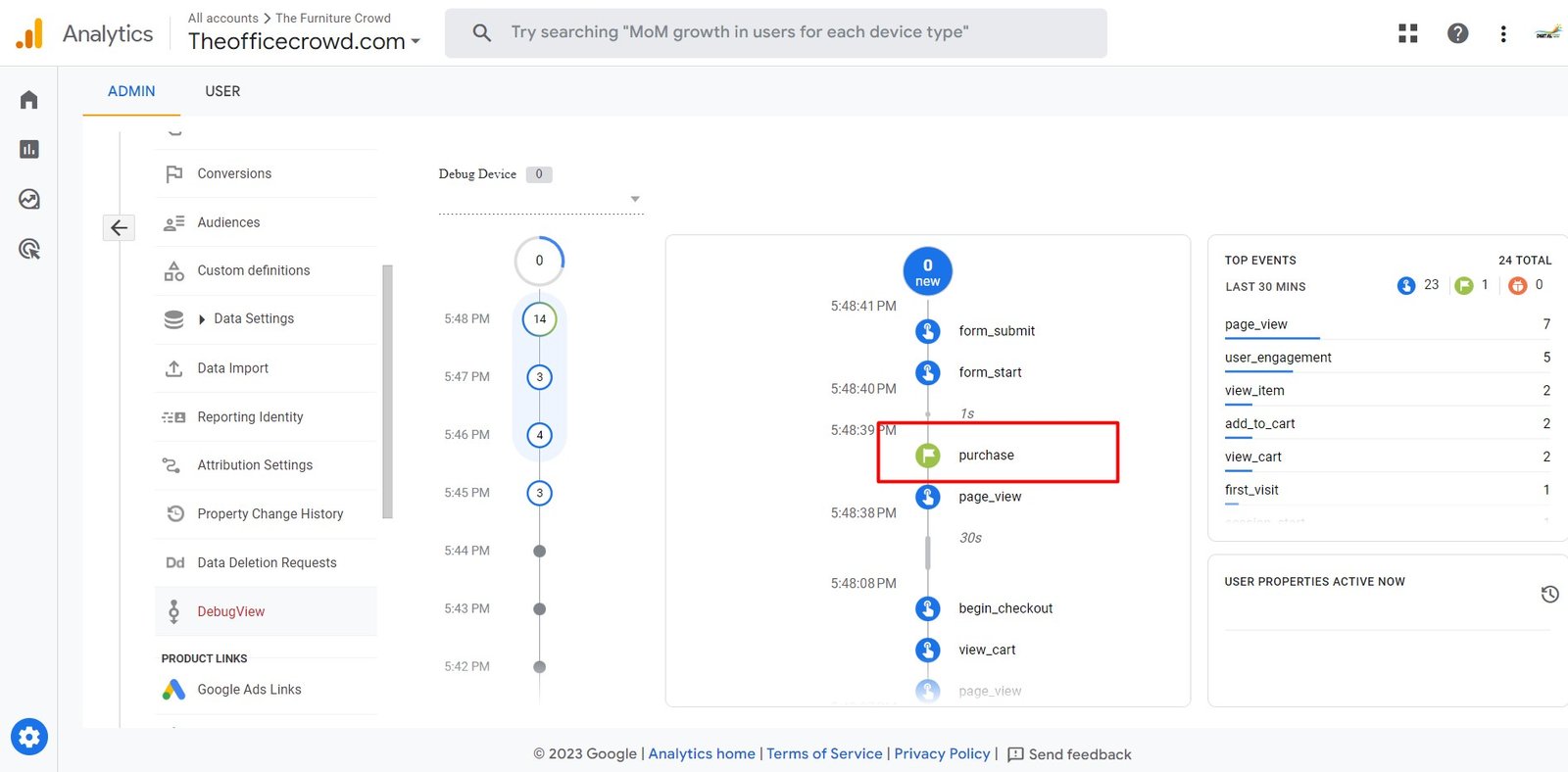The height and width of the screenshot is (772, 1568).
Task: Open the Advertising icon in left rail
Action: (29, 249)
